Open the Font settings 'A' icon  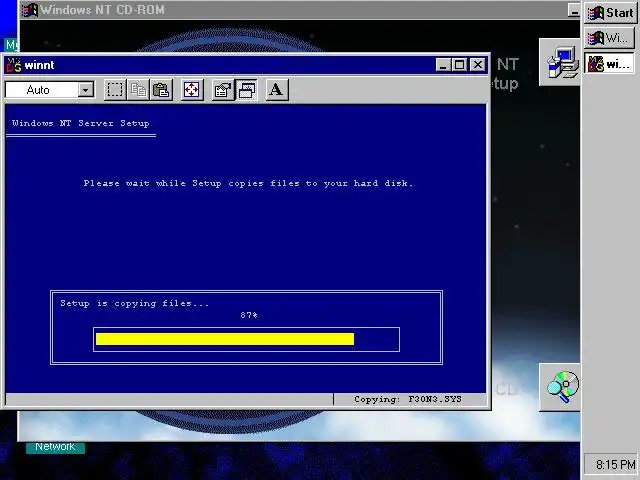276,90
